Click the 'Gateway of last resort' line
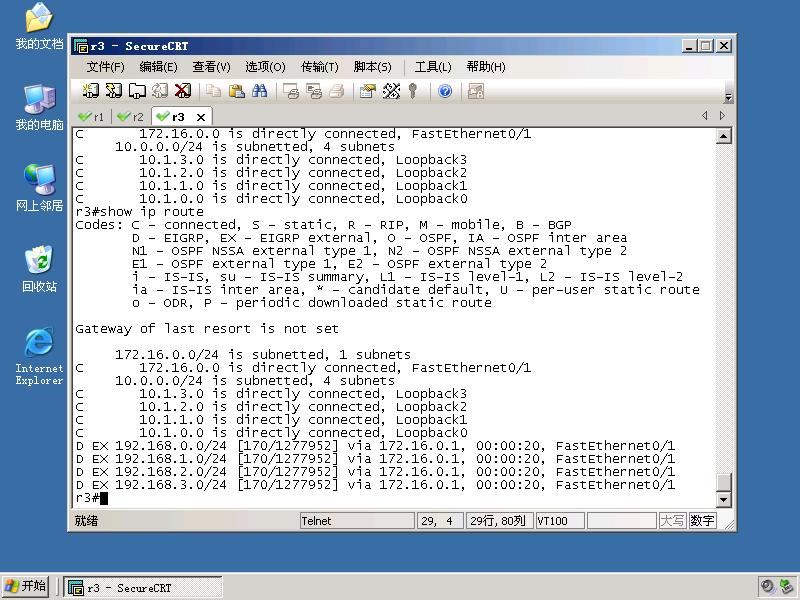The height and width of the screenshot is (600, 800). (x=207, y=329)
